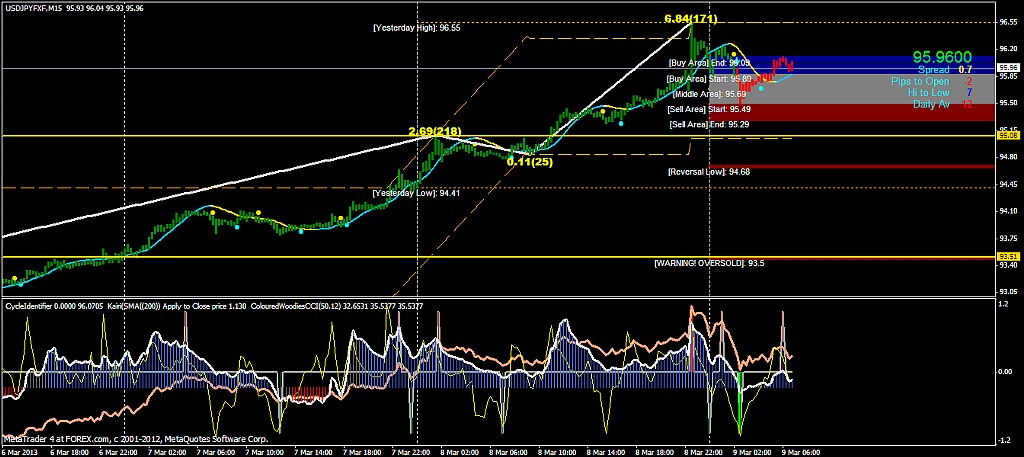Click the 8 Mar 22:00 time axis label

(x=704, y=451)
